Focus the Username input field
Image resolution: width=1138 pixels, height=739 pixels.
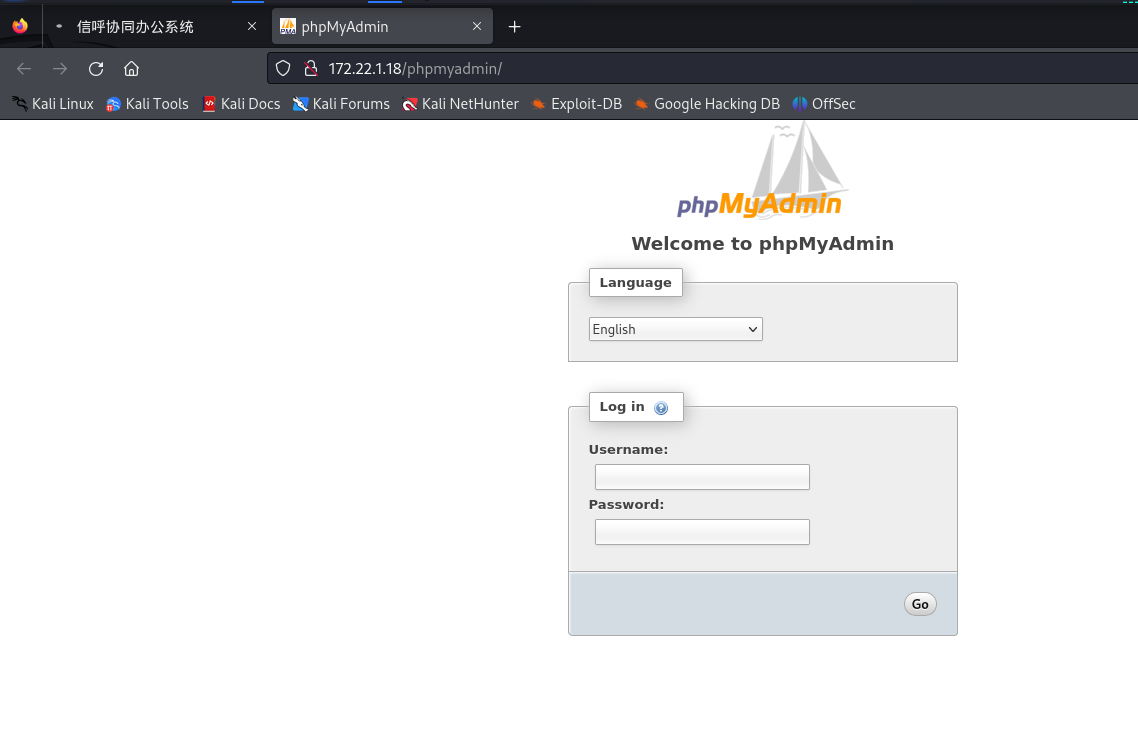(702, 477)
